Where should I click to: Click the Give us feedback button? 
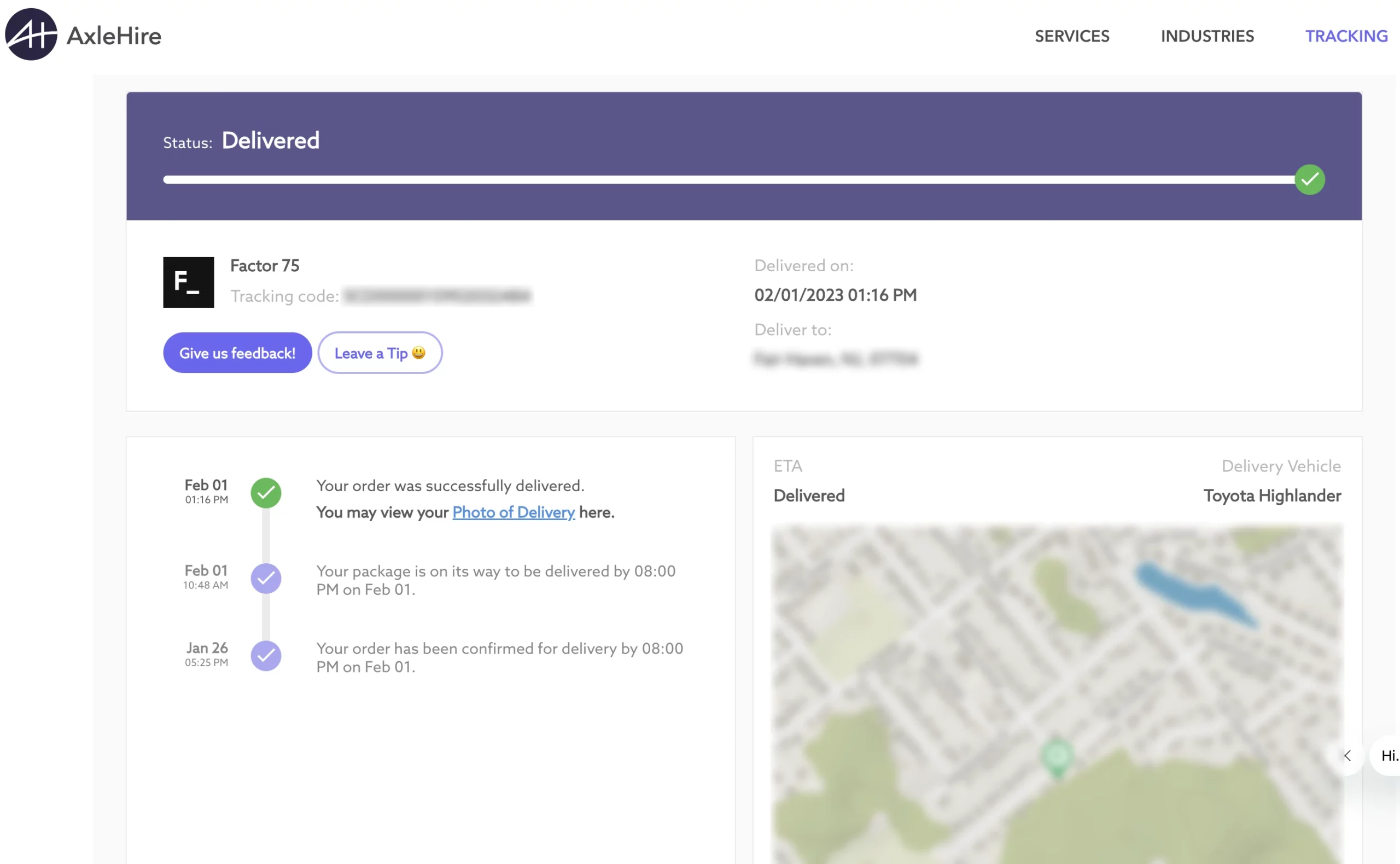pyautogui.click(x=237, y=352)
